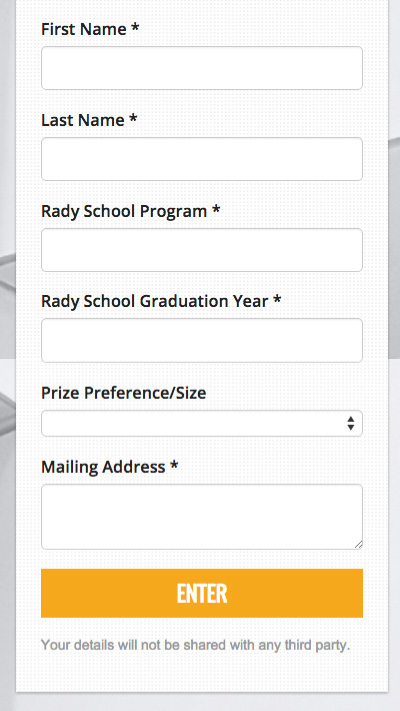The image size is (400, 711).
Task: Click the required asterisk beside Mailing Address
Action: click(174, 465)
